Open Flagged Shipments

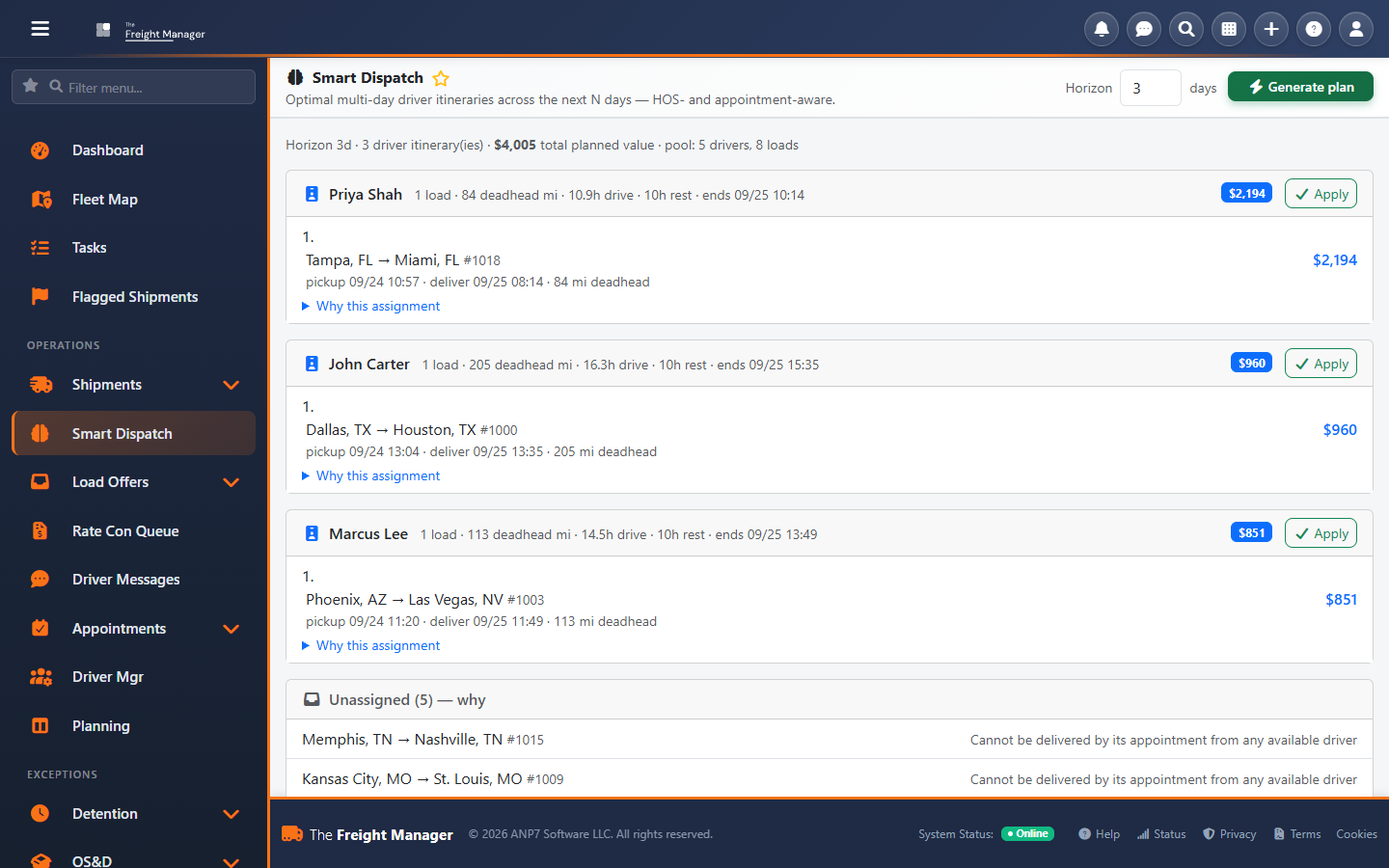click(133, 297)
